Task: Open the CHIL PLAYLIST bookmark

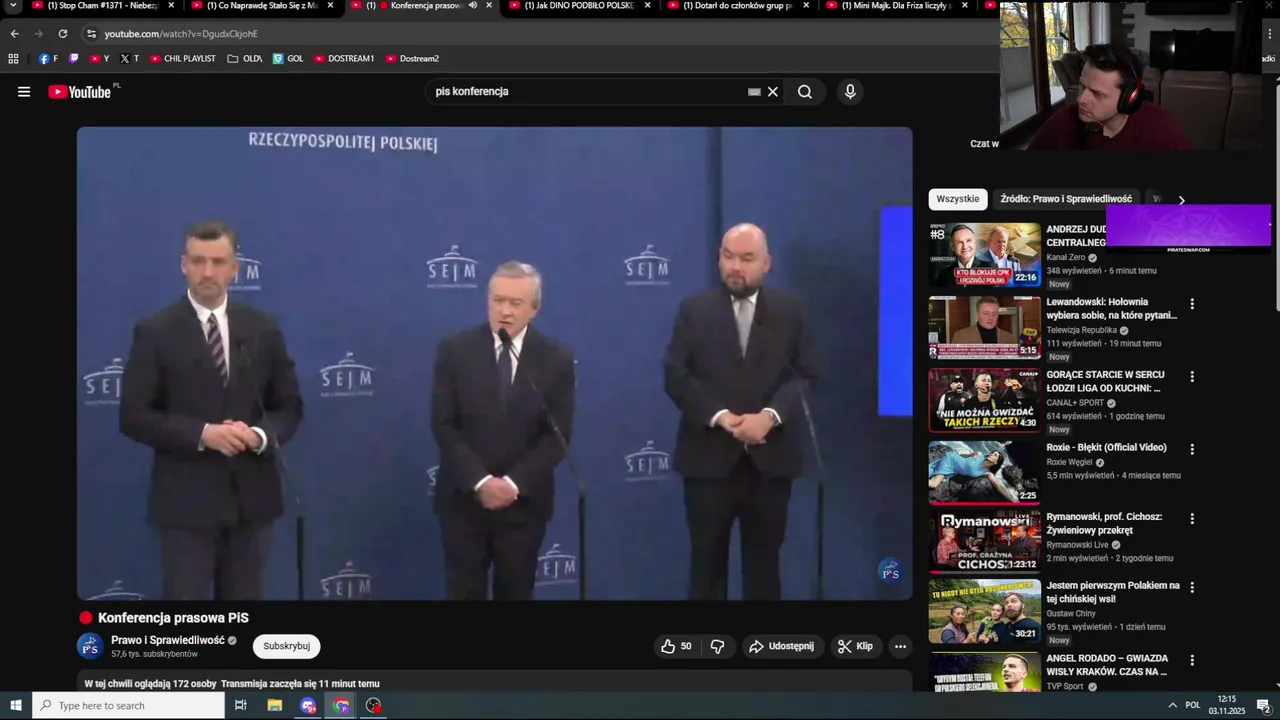Action: [182, 58]
